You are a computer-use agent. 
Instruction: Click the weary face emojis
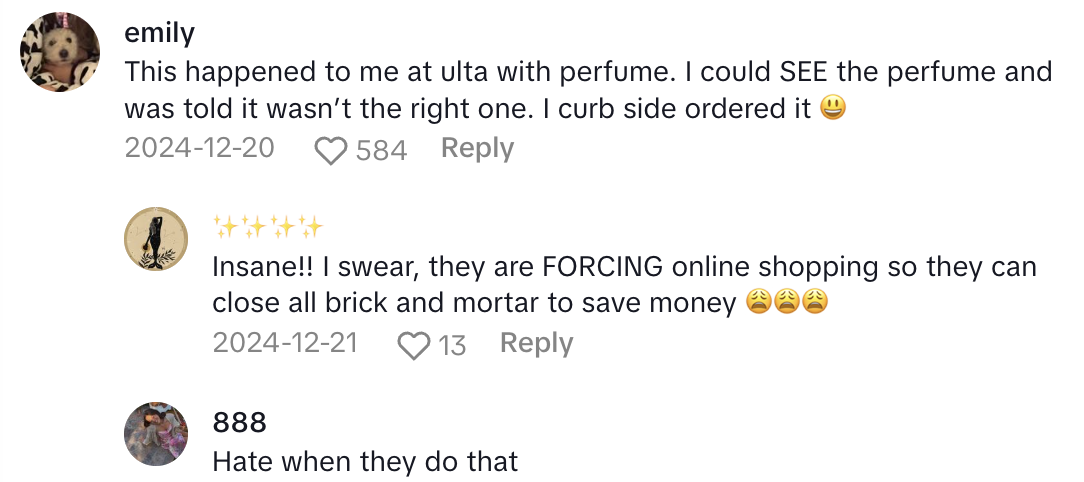pos(787,303)
